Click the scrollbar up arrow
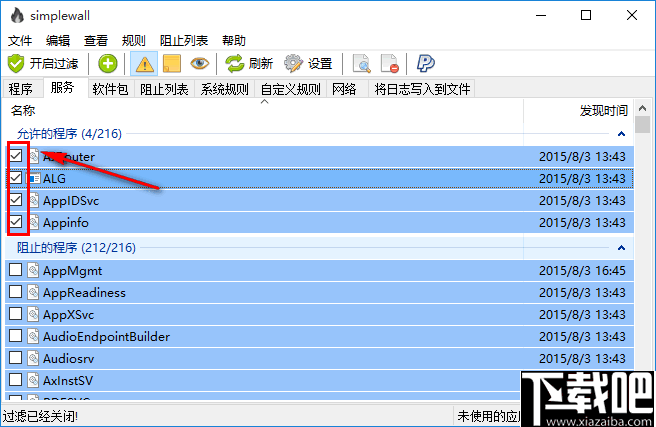 (642, 109)
